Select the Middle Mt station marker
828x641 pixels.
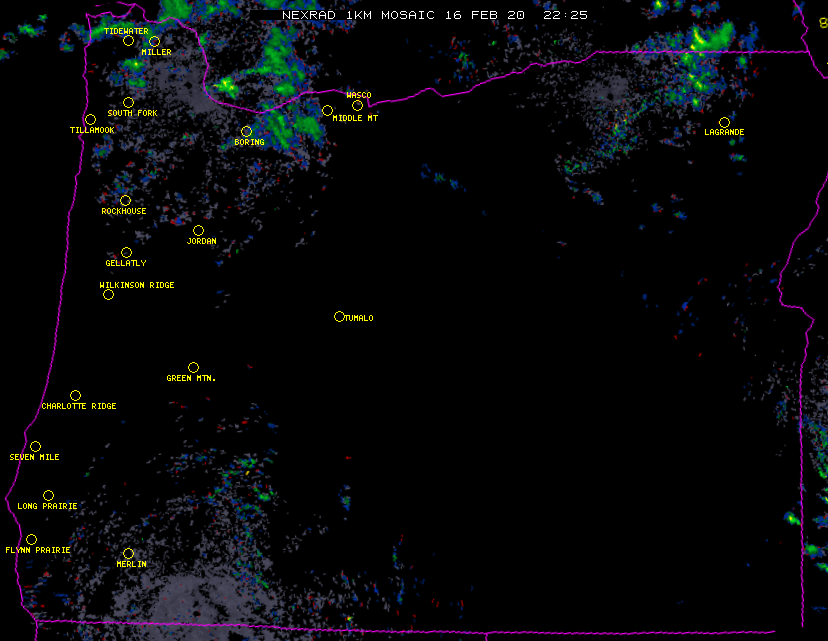click(x=327, y=110)
